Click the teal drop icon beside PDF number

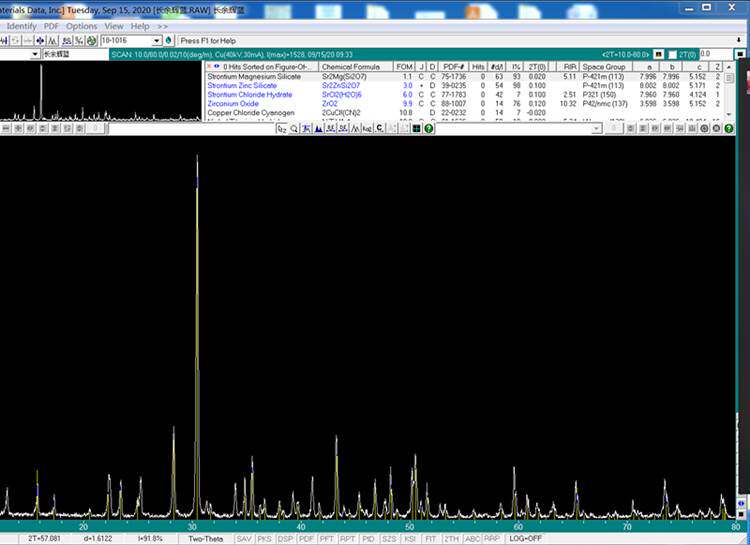[168, 40]
